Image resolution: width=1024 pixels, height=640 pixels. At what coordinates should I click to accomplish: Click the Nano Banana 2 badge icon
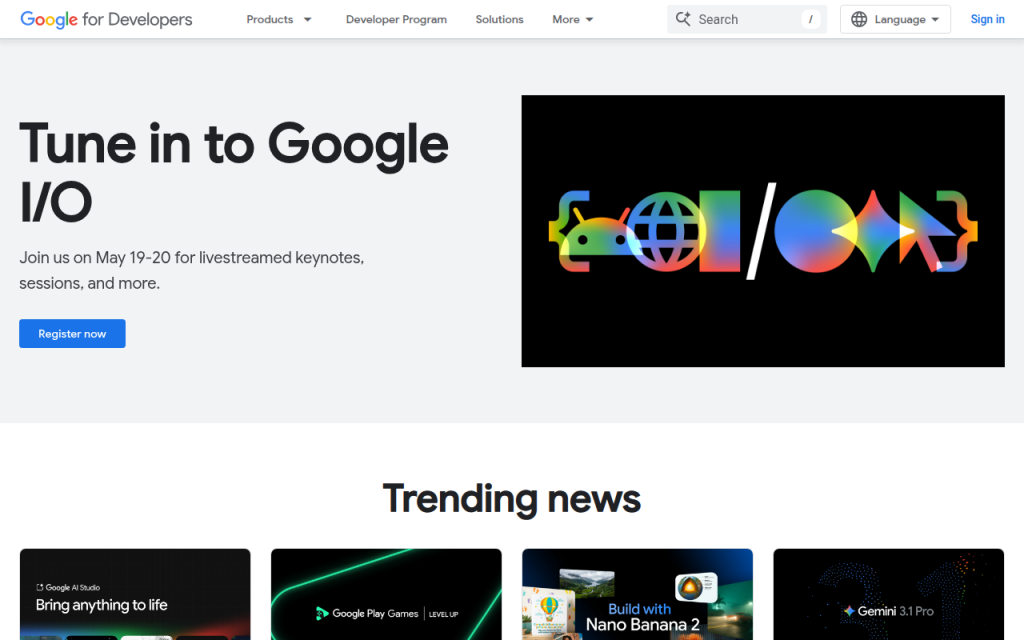pos(695,588)
